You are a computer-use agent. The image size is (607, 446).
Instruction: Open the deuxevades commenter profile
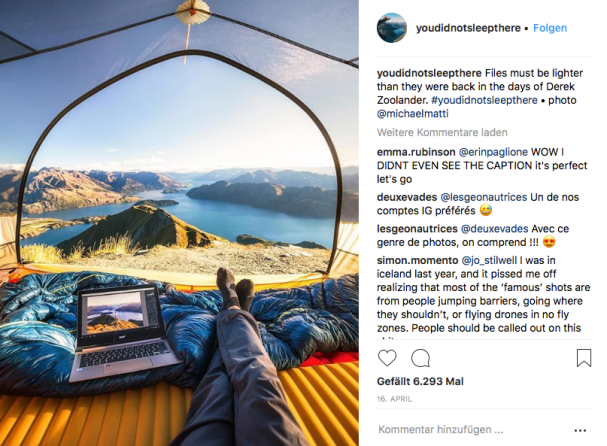tap(407, 197)
